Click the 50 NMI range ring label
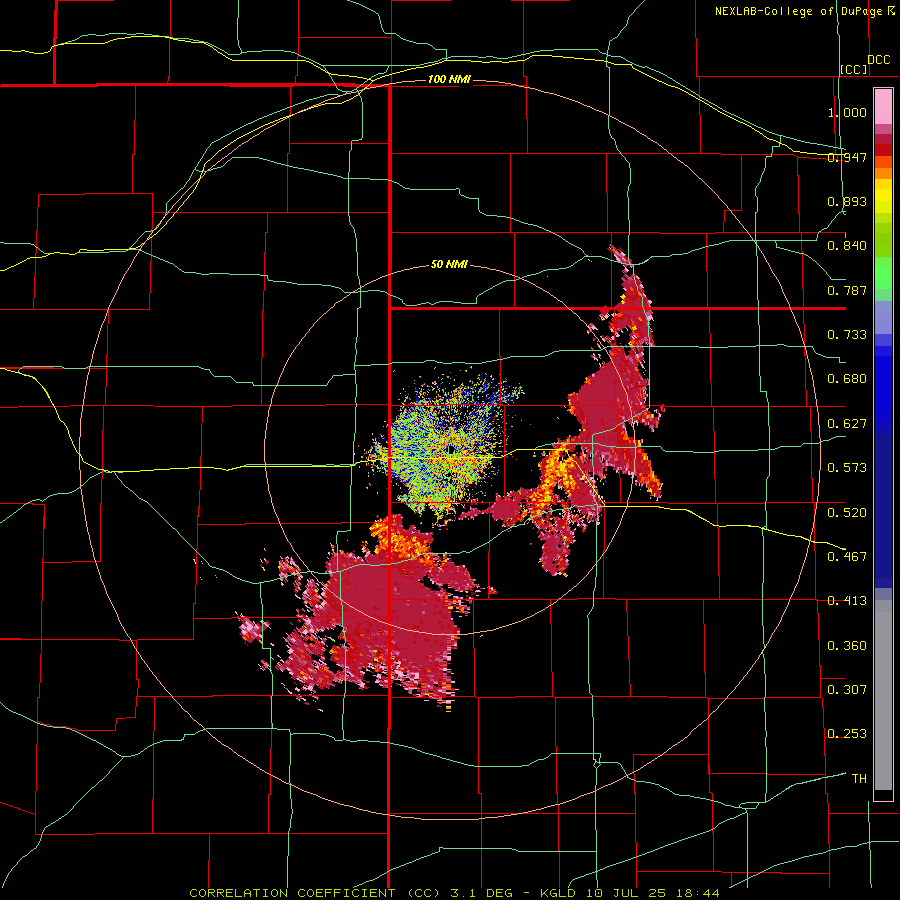 (x=449, y=264)
